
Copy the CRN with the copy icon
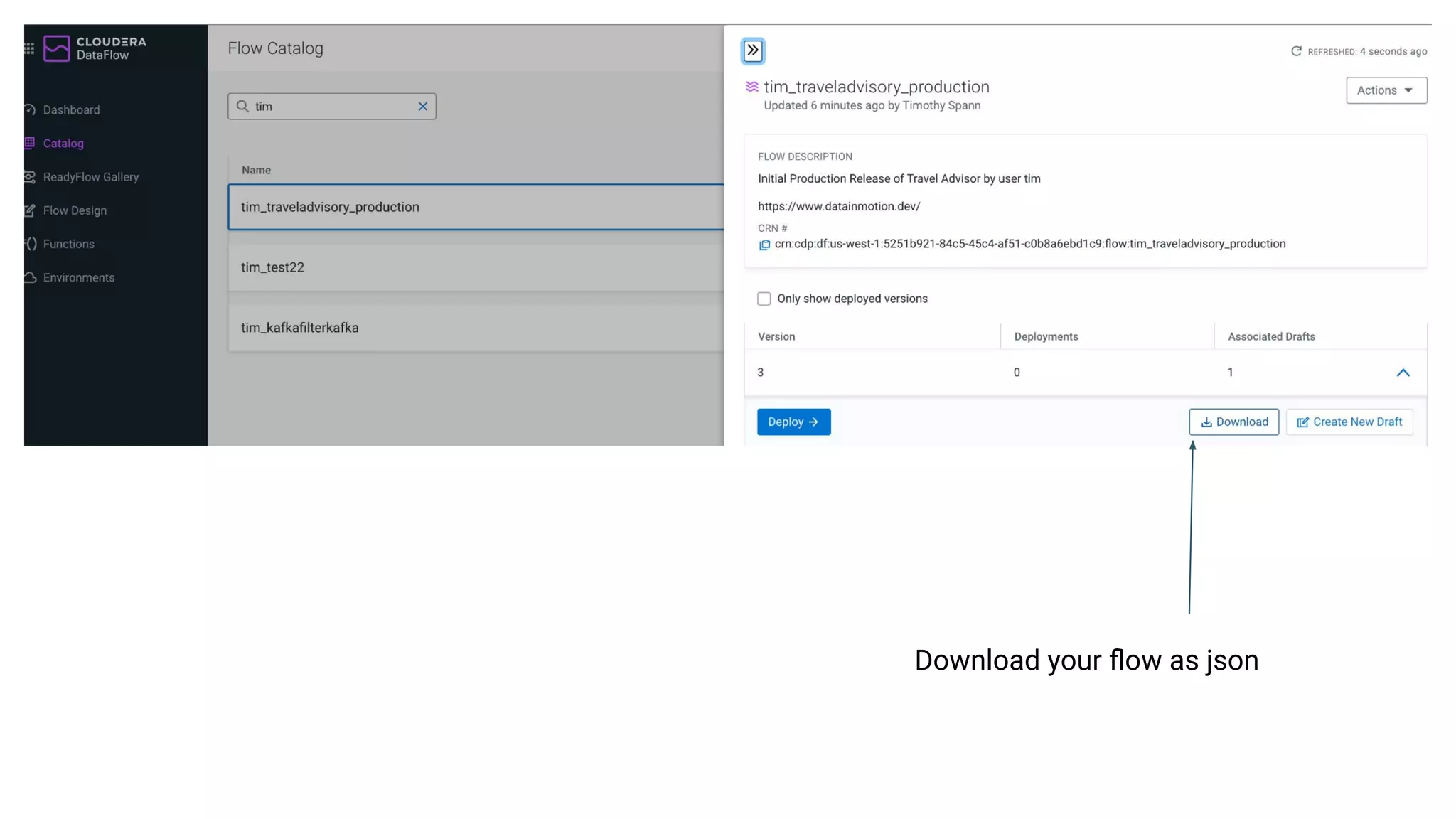tap(764, 245)
